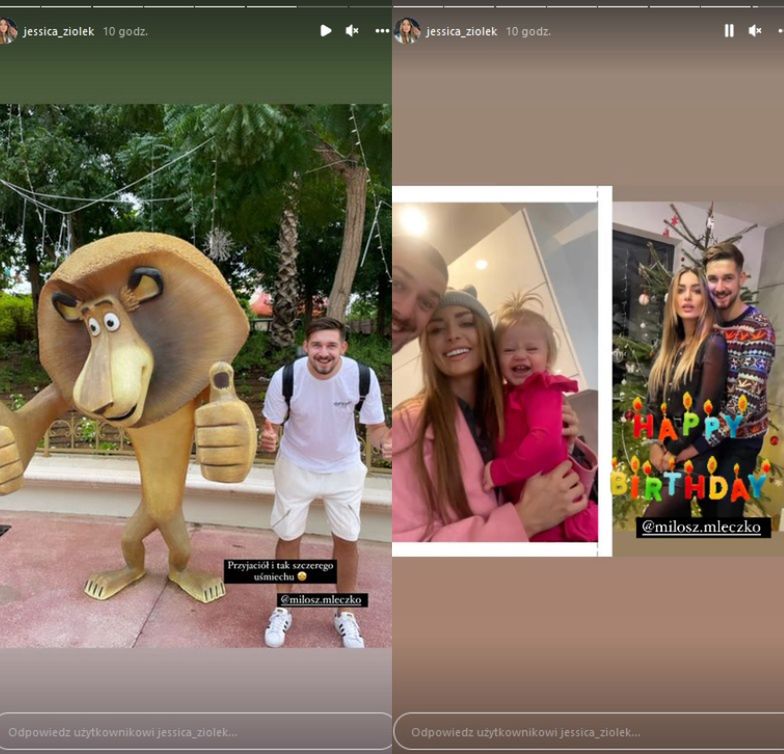Screen dimensions: 784x754
Task: Click jessica_ziolek username on right story
Action: coord(462,32)
